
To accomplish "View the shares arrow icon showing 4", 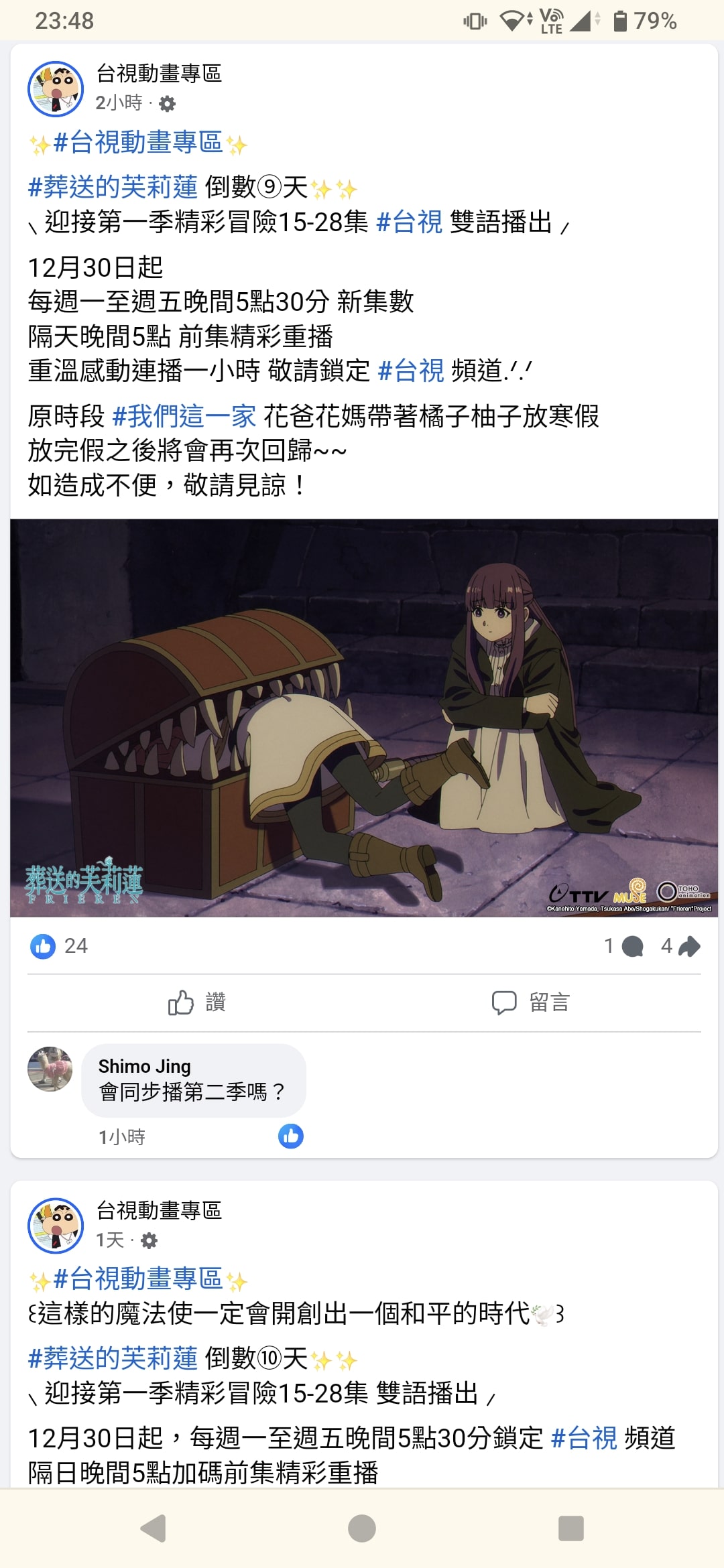I will tap(689, 946).
